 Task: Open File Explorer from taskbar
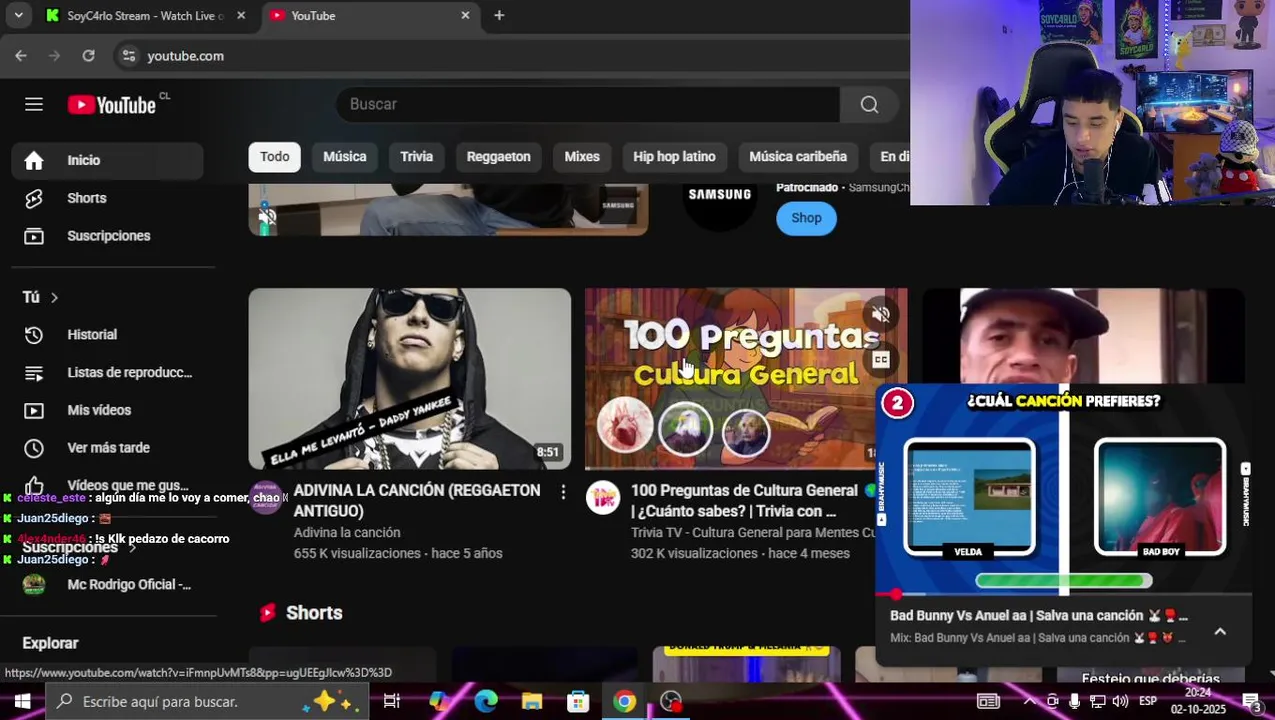[x=532, y=701]
